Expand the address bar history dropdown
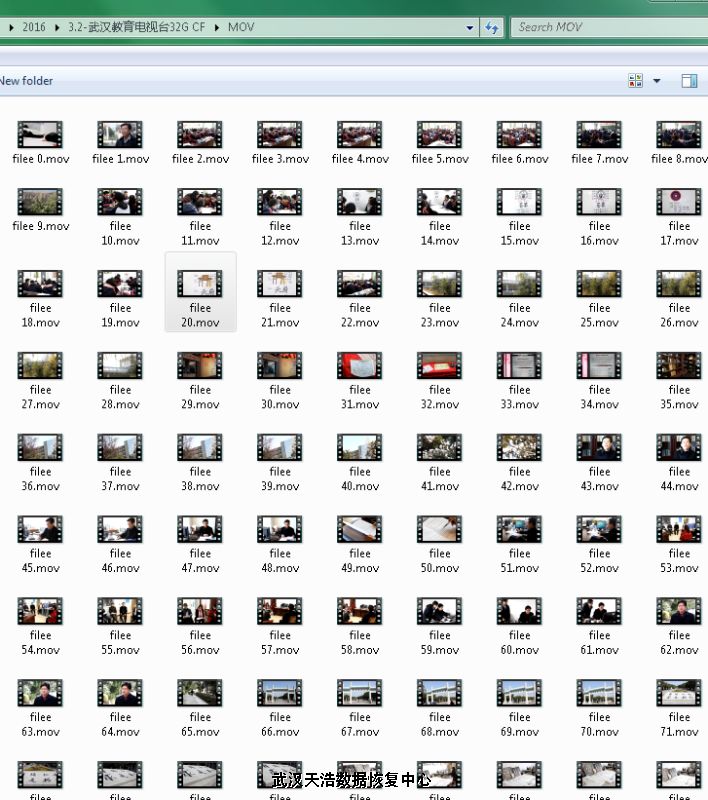Screen dimensions: 708x800 click(x=470, y=28)
